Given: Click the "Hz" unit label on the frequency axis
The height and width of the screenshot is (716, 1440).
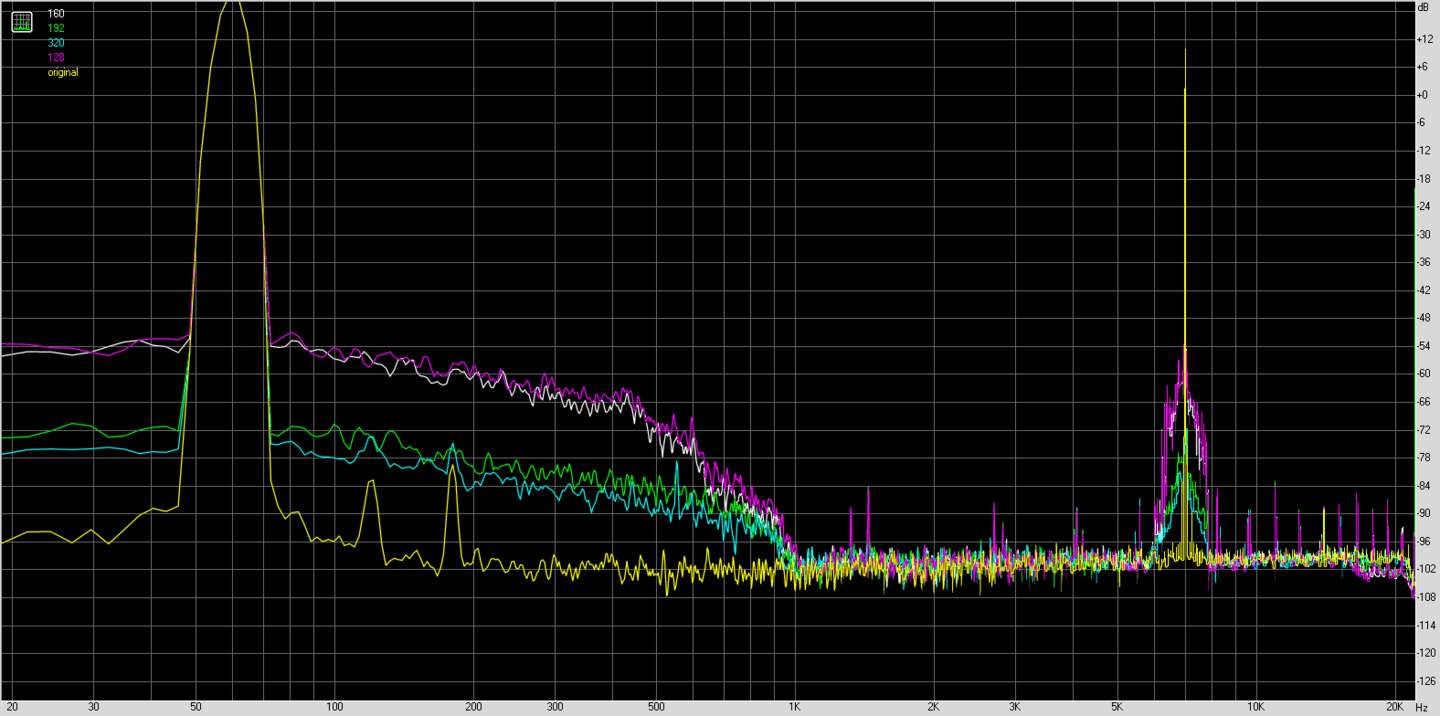Looking at the screenshot, I should click(x=1422, y=707).
